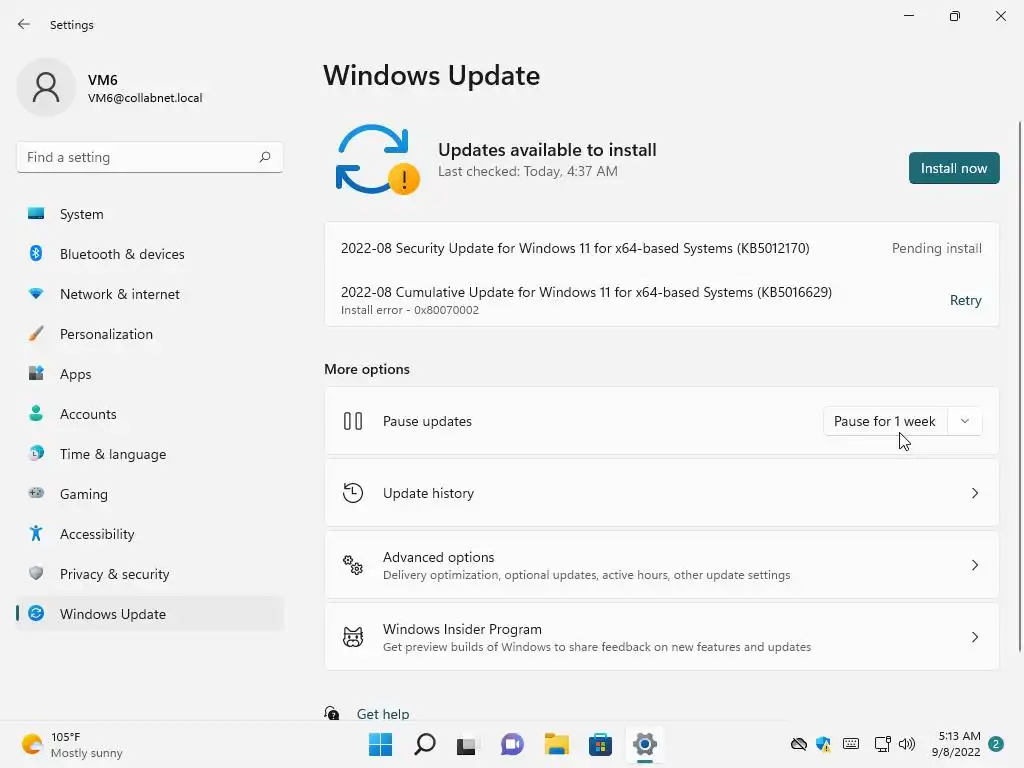Click the Settings back arrow
The width and height of the screenshot is (1024, 768).
pos(24,24)
